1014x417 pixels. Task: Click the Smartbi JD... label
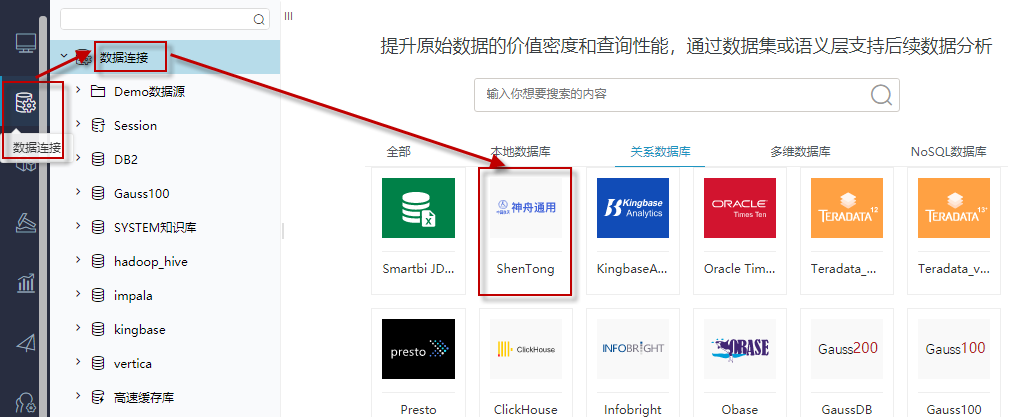[418, 268]
